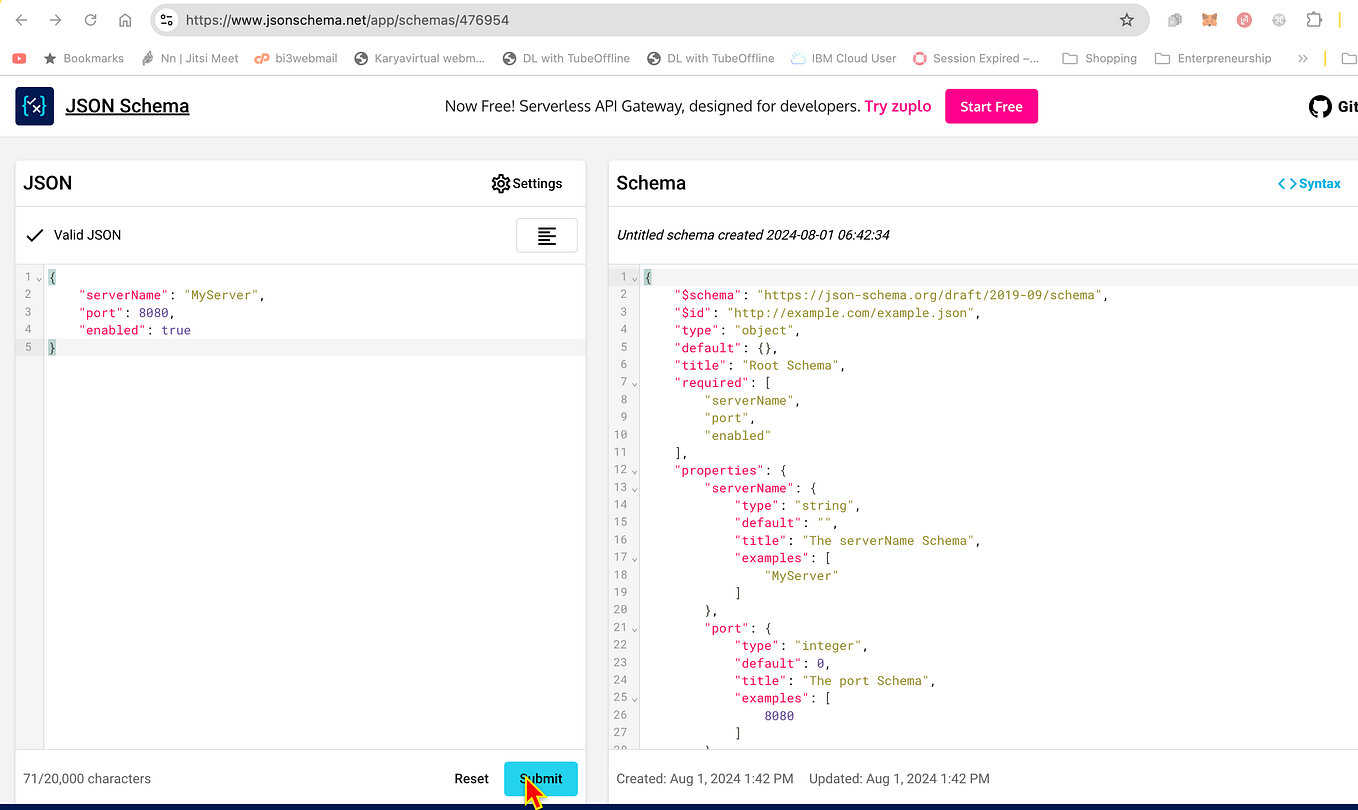The width and height of the screenshot is (1358, 810).
Task: Toggle the bookmark star in the address bar
Action: (1126, 19)
